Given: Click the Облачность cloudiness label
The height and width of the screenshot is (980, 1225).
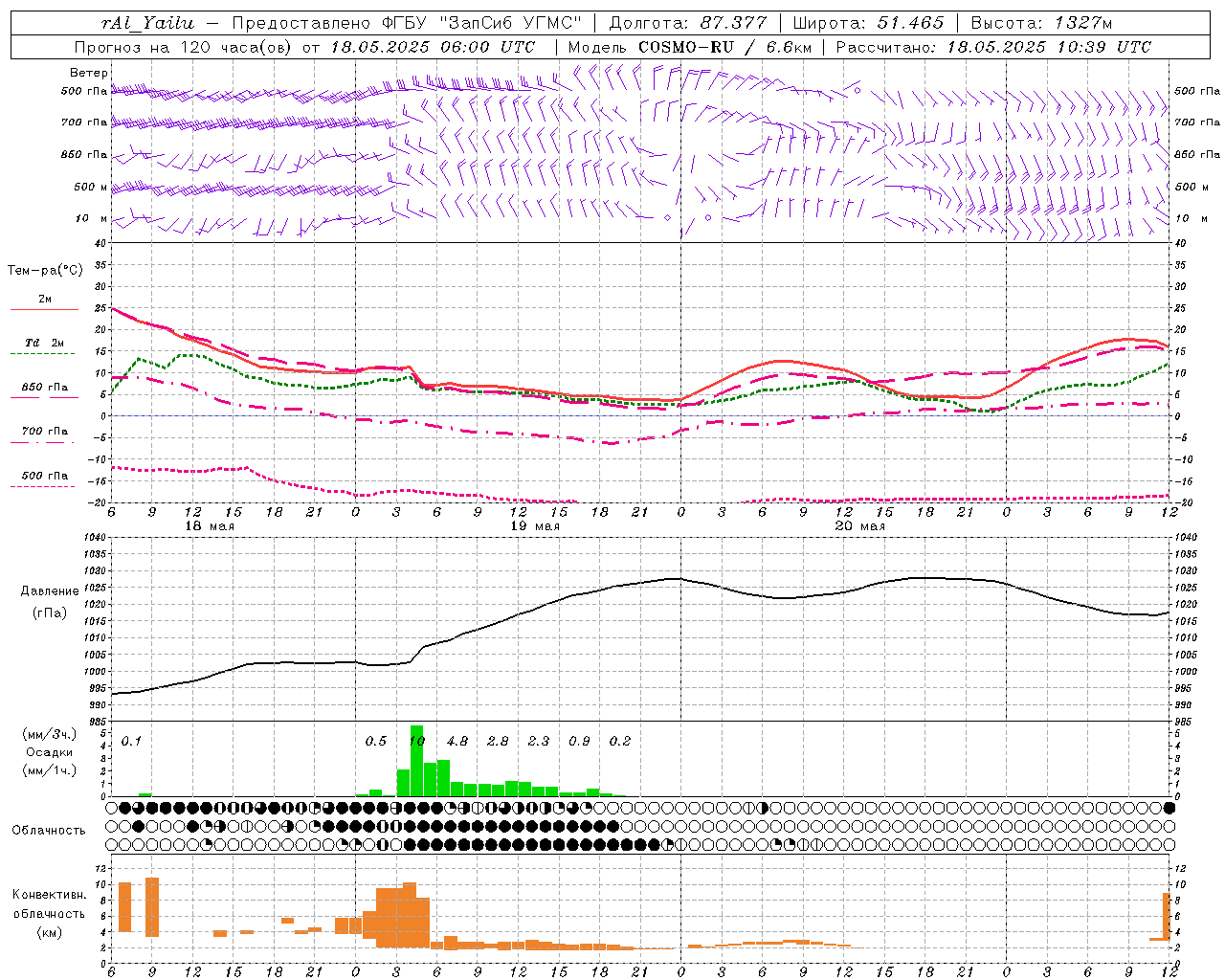Looking at the screenshot, I should 49,830.
